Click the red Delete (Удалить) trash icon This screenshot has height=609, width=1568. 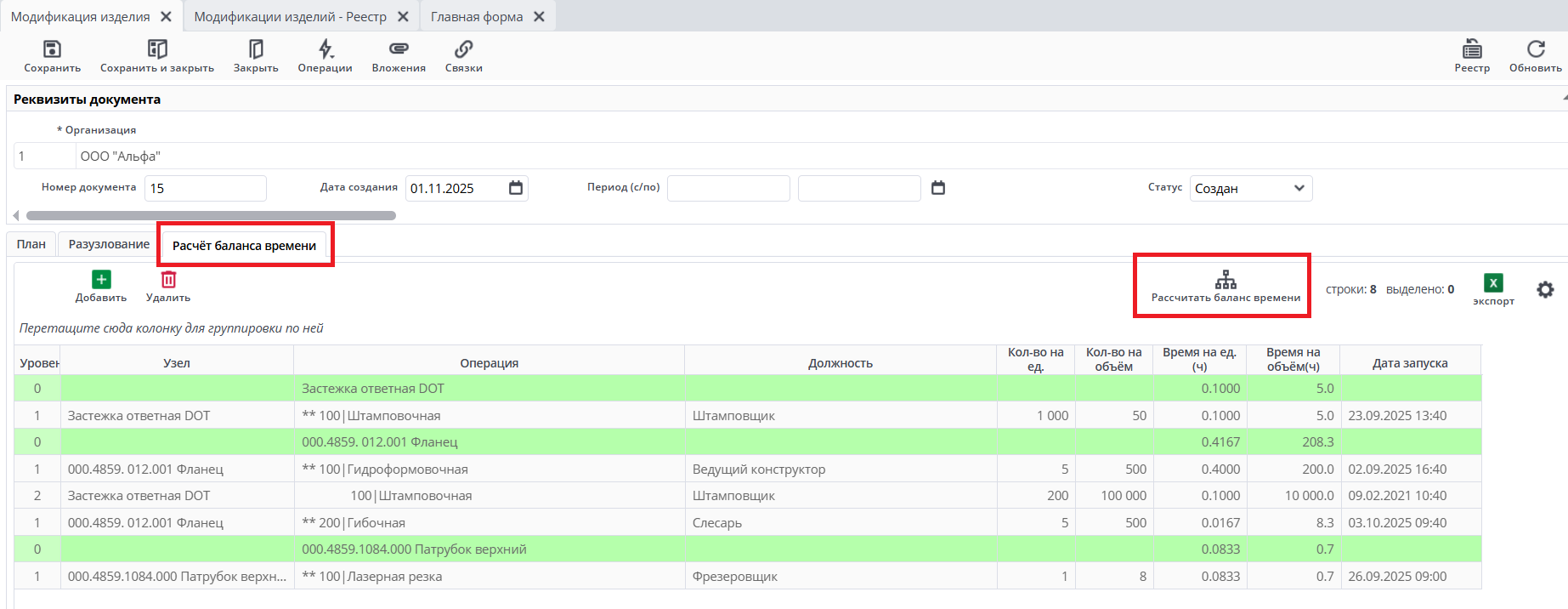[168, 280]
